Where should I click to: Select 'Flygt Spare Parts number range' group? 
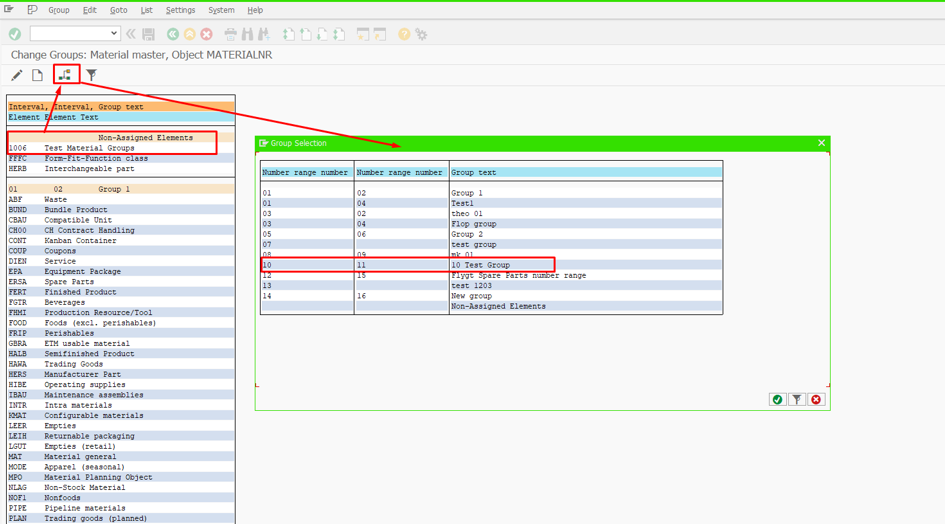pyautogui.click(x=518, y=276)
